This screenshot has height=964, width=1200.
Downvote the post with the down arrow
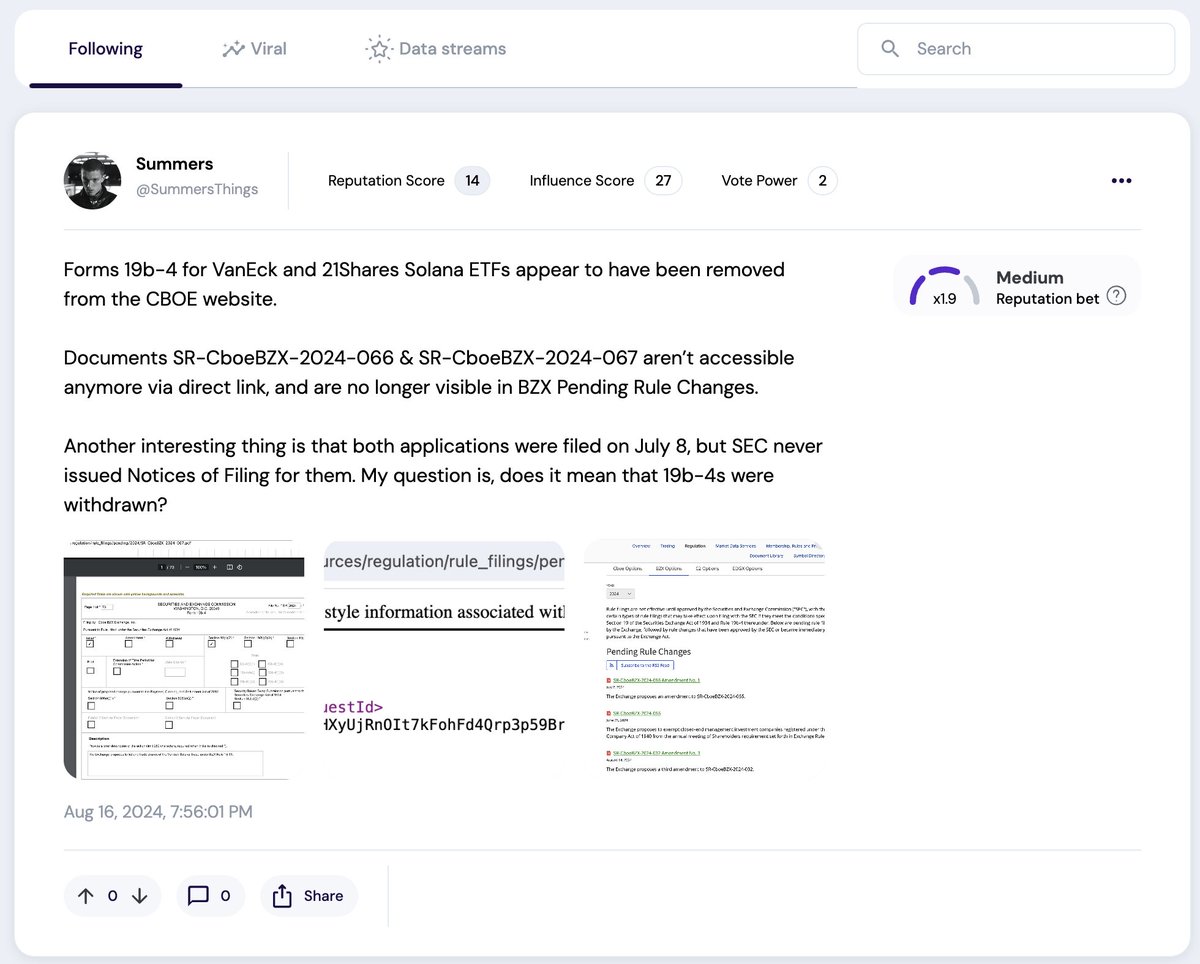[x=139, y=896]
